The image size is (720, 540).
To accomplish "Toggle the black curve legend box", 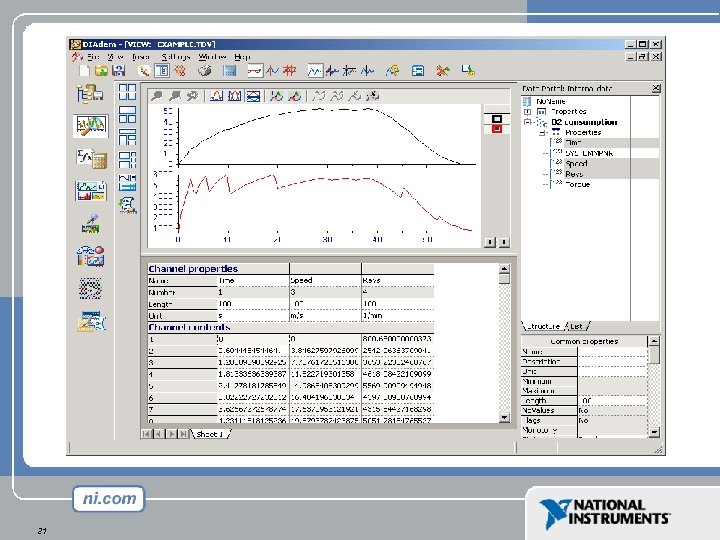I will click(x=496, y=119).
